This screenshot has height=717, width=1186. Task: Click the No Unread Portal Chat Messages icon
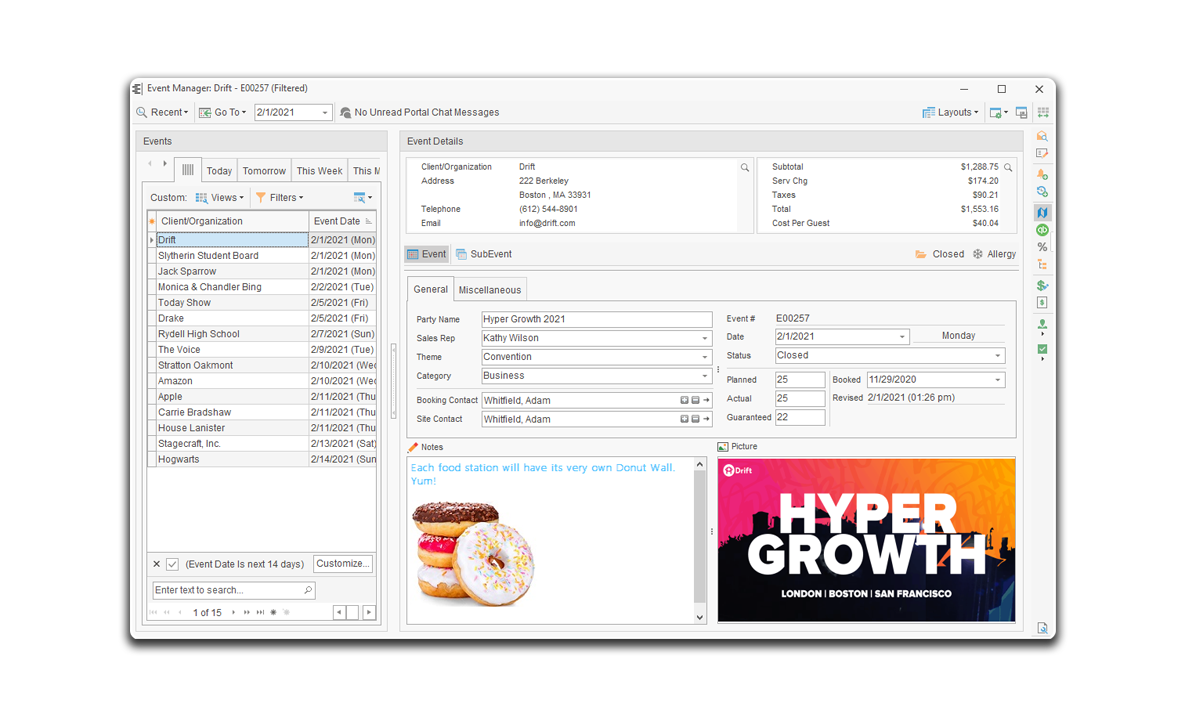click(346, 112)
